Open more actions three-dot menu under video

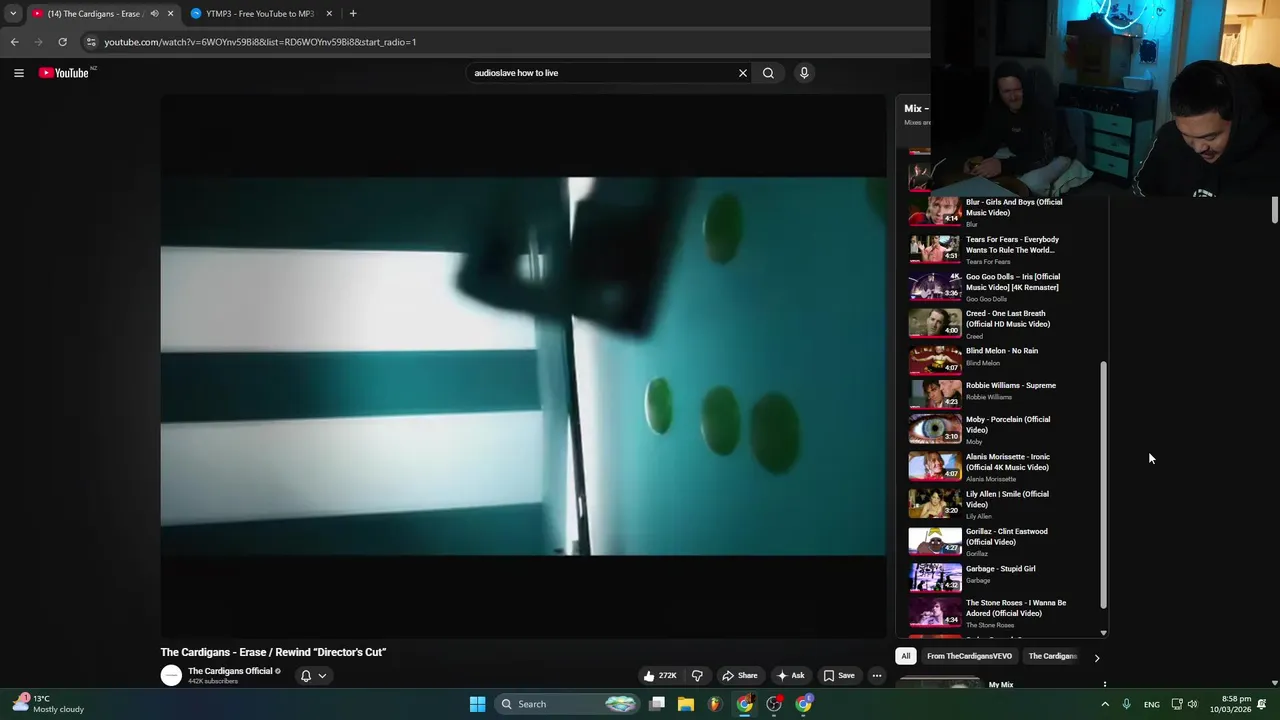click(x=876, y=675)
